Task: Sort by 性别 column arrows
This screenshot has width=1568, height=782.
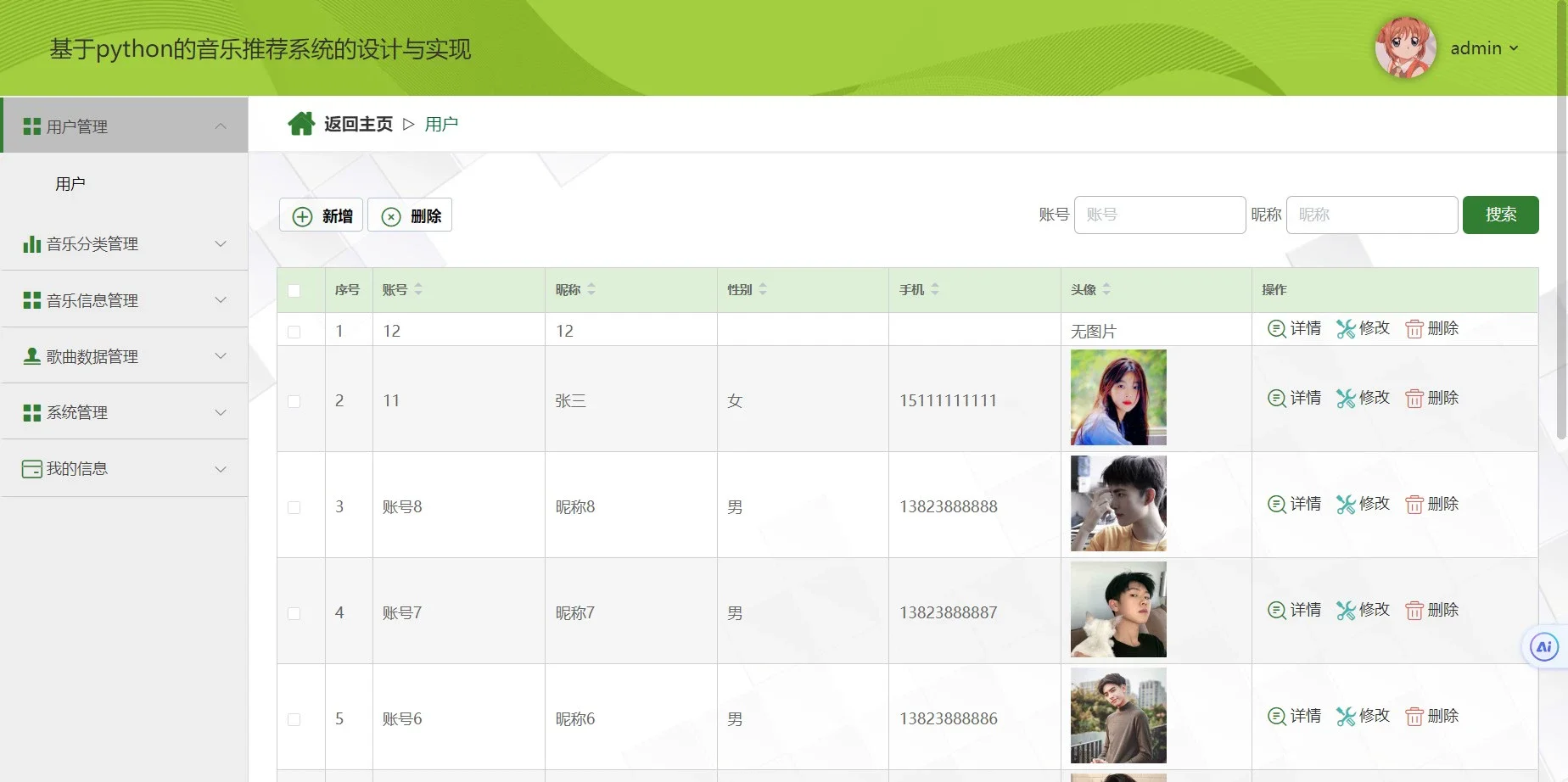Action: click(763, 289)
